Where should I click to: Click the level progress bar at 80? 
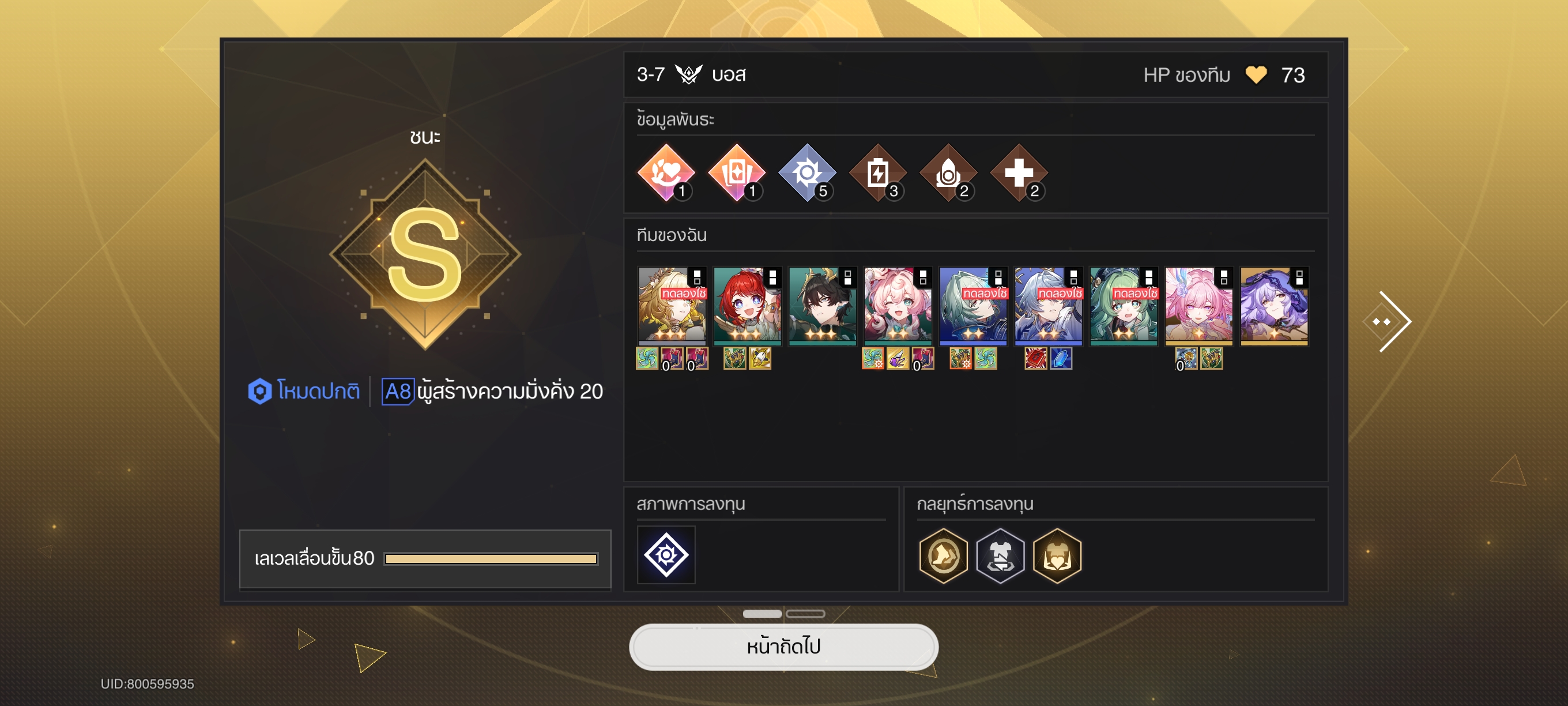click(491, 558)
